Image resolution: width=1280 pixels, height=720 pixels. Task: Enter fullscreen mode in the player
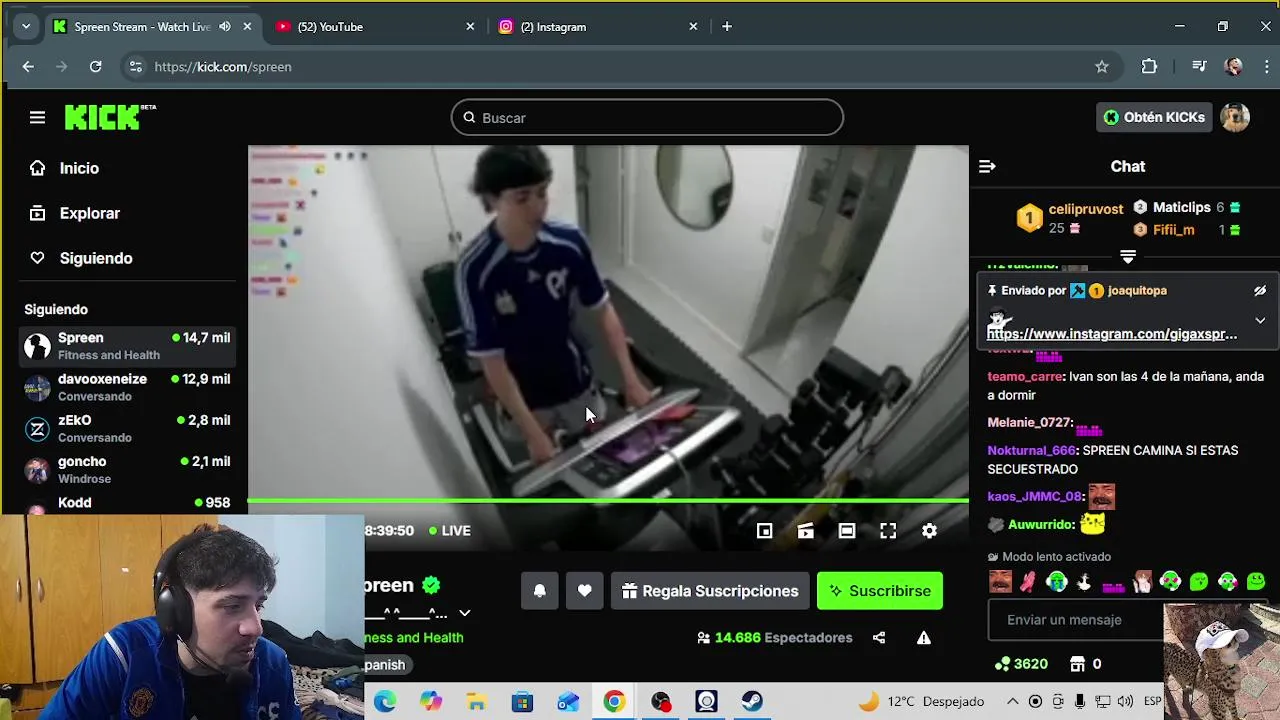click(x=888, y=531)
